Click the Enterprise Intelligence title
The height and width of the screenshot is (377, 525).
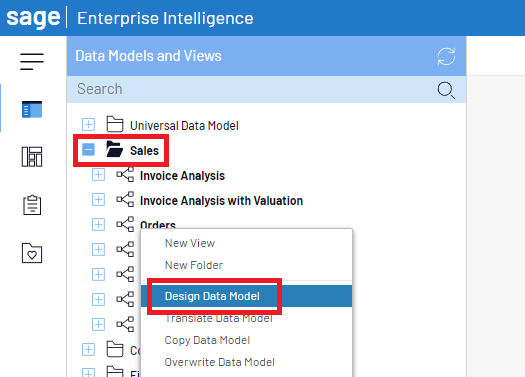[x=165, y=18]
